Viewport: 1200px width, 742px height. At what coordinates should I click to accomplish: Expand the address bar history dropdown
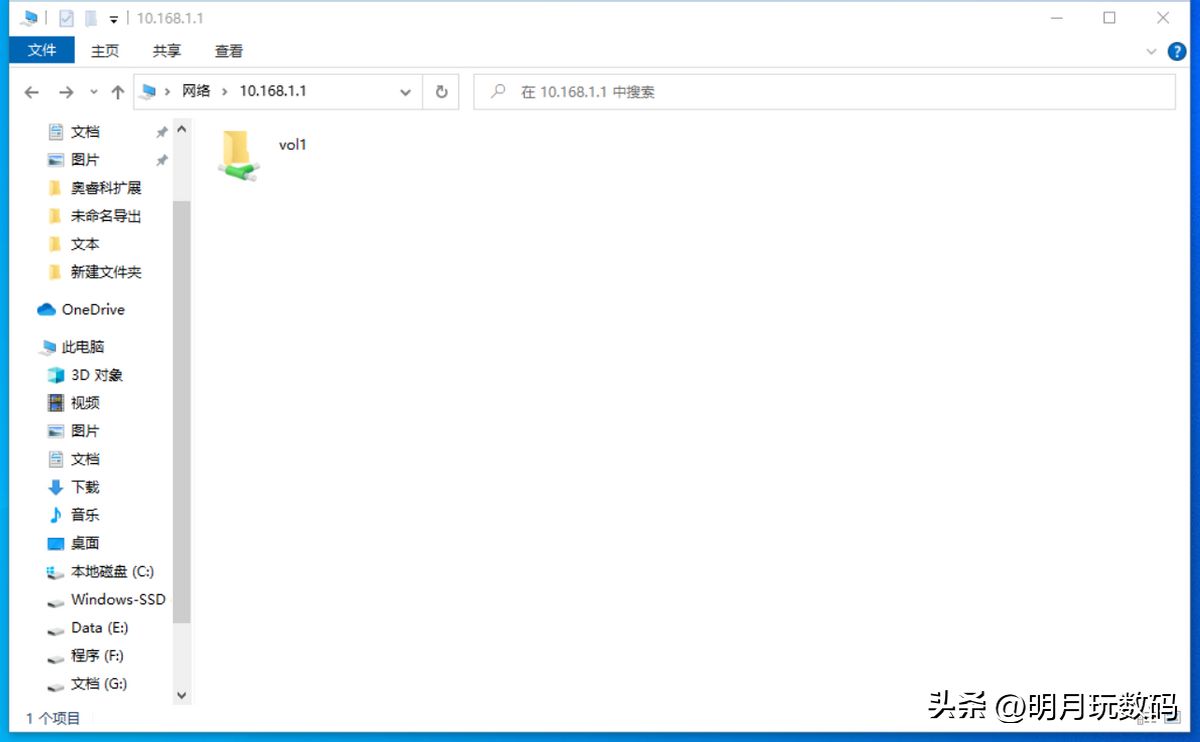point(405,92)
